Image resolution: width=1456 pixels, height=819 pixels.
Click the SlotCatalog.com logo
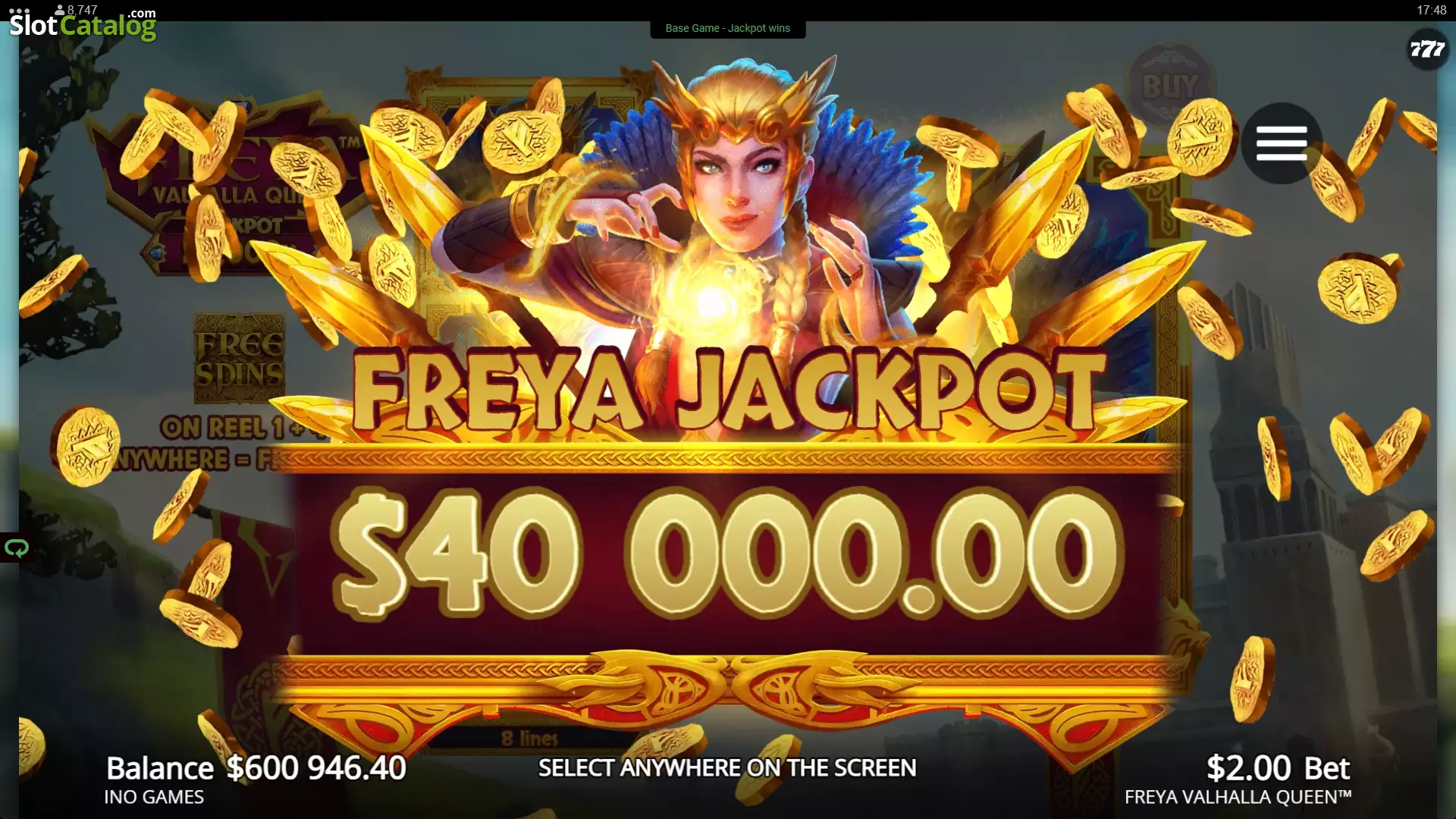pyautogui.click(x=83, y=25)
